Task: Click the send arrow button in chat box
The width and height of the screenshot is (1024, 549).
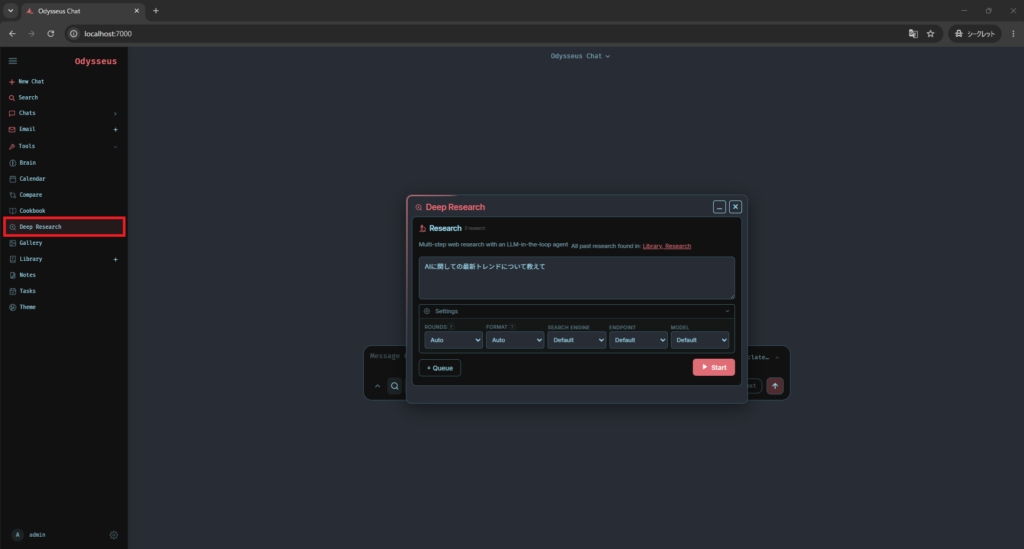Action: (775, 386)
